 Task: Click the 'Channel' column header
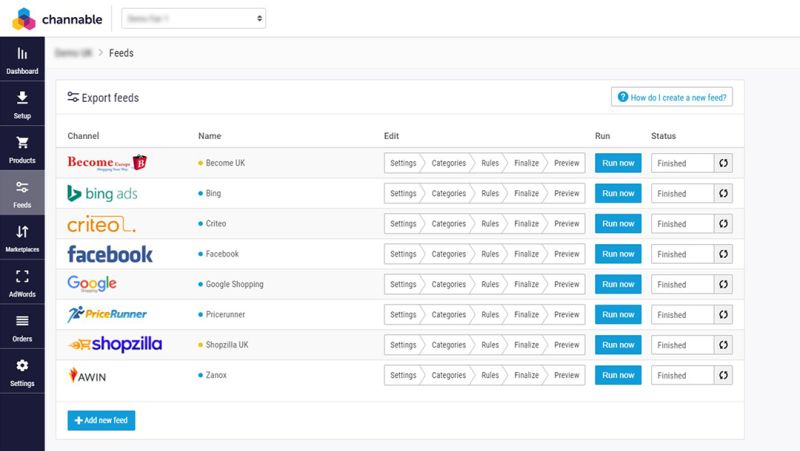pyautogui.click(x=83, y=136)
